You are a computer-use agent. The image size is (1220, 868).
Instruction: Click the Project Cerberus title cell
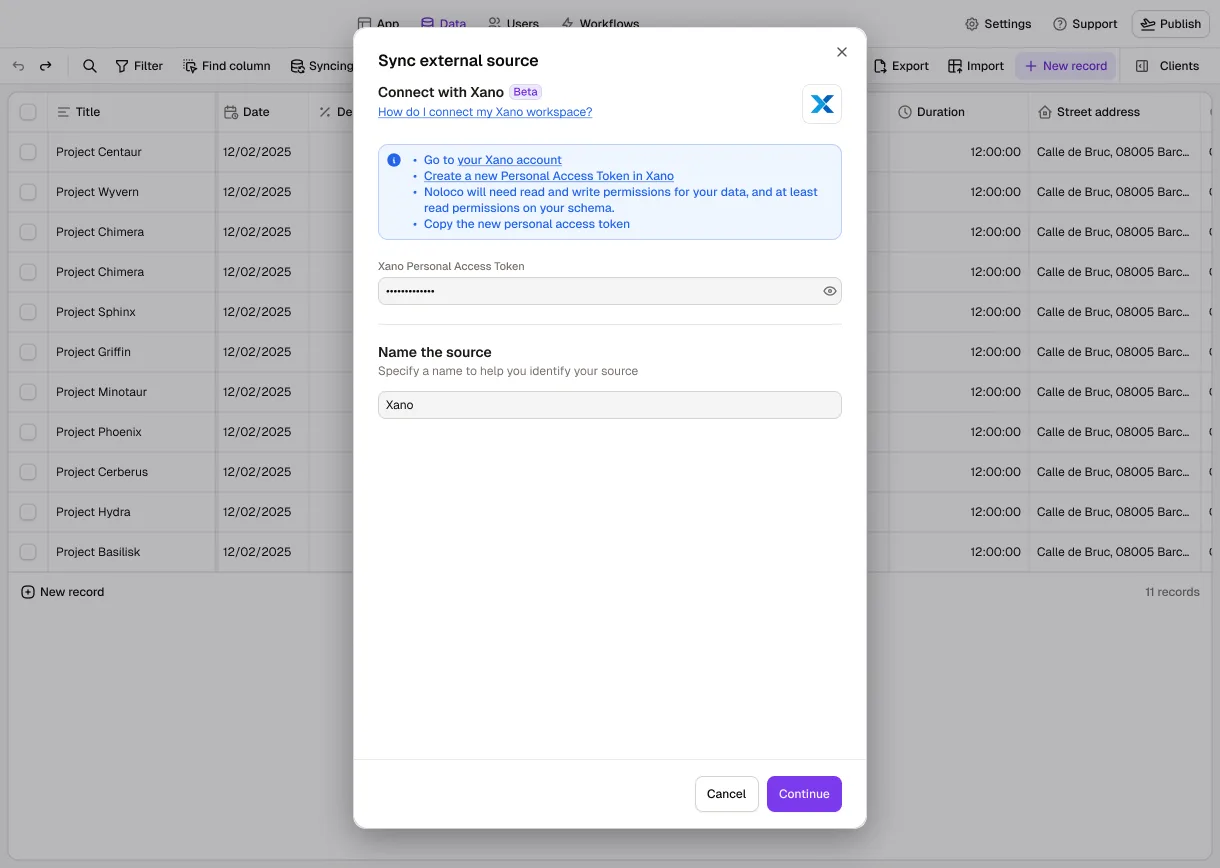tap(131, 472)
